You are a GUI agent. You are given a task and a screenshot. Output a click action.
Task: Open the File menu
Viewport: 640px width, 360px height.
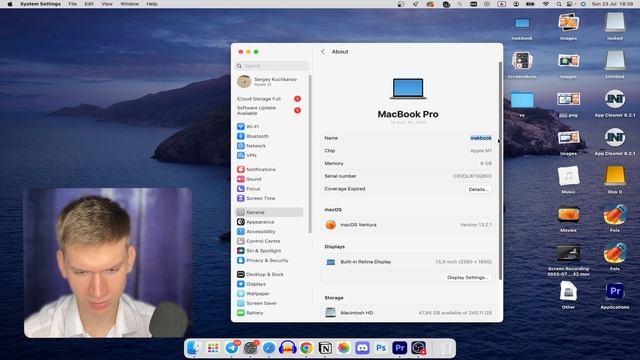(73, 4)
